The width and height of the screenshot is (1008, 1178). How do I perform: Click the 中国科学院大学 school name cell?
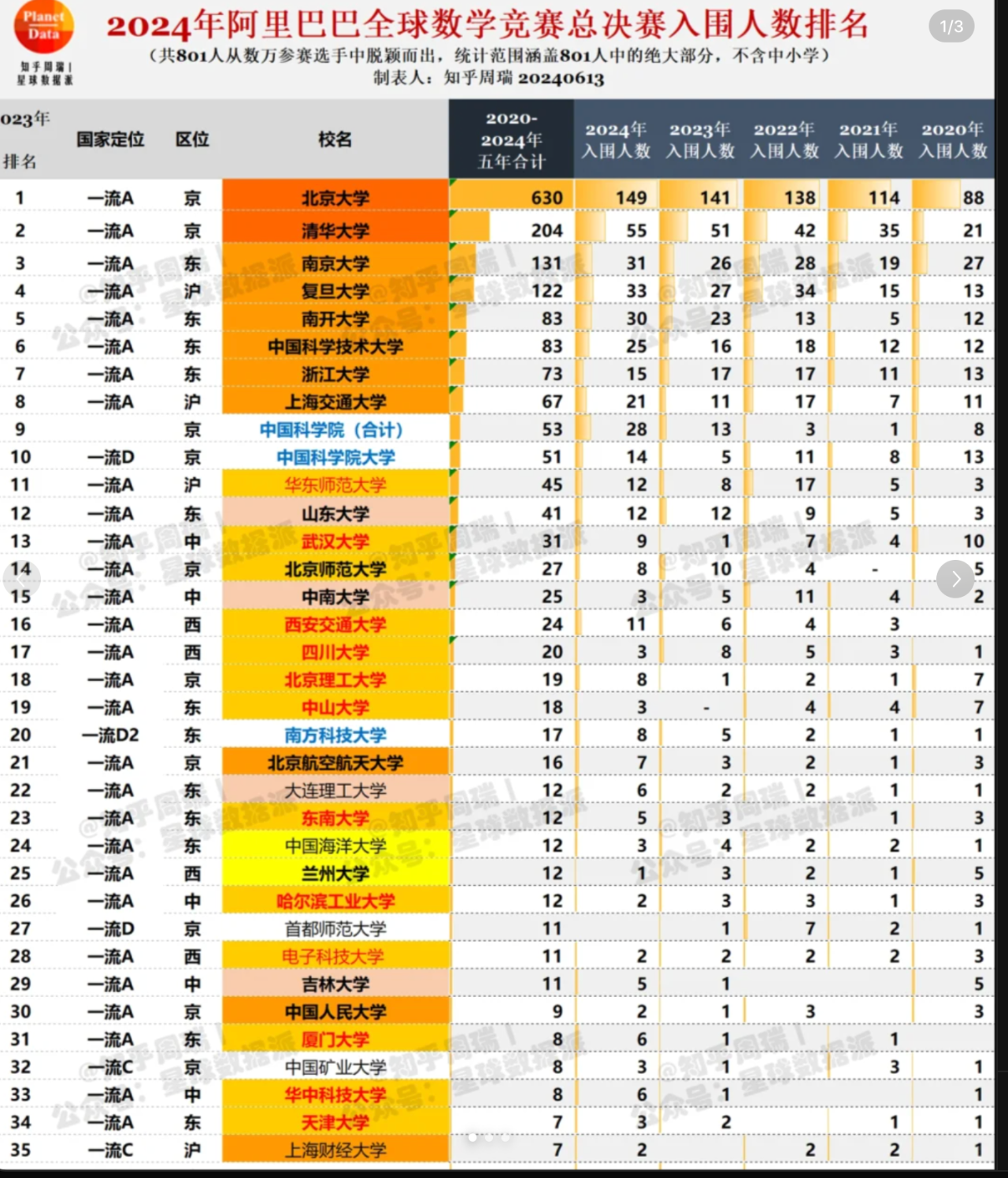tap(335, 457)
